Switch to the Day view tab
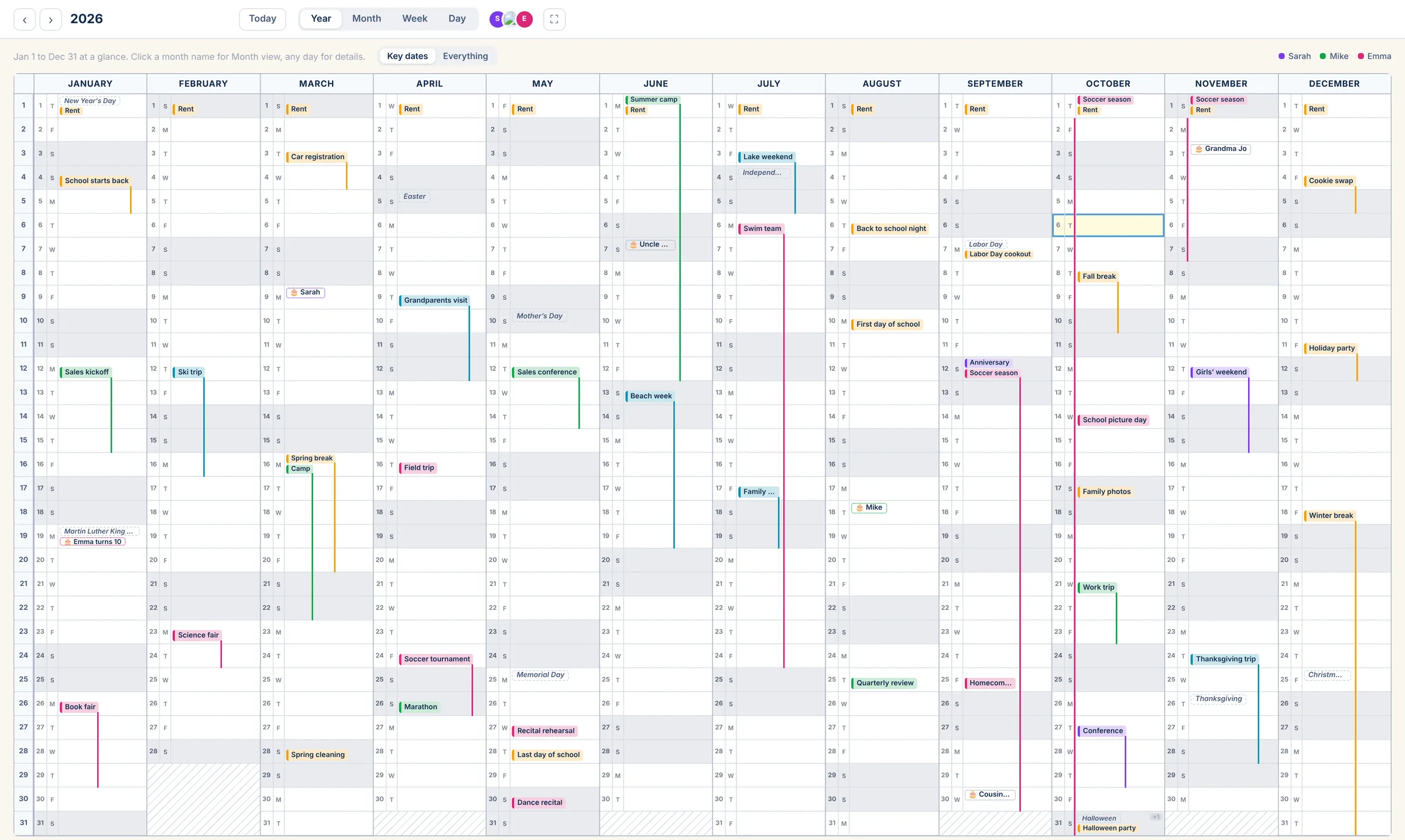 457,19
